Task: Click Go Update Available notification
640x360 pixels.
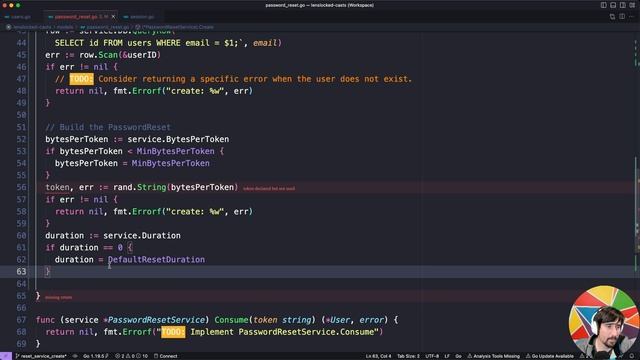Action: [549, 356]
